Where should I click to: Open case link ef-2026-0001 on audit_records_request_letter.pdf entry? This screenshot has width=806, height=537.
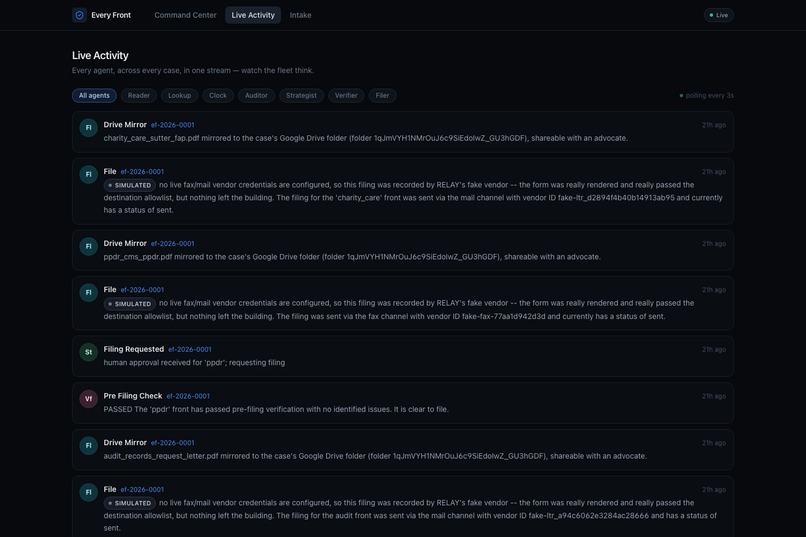pos(173,443)
